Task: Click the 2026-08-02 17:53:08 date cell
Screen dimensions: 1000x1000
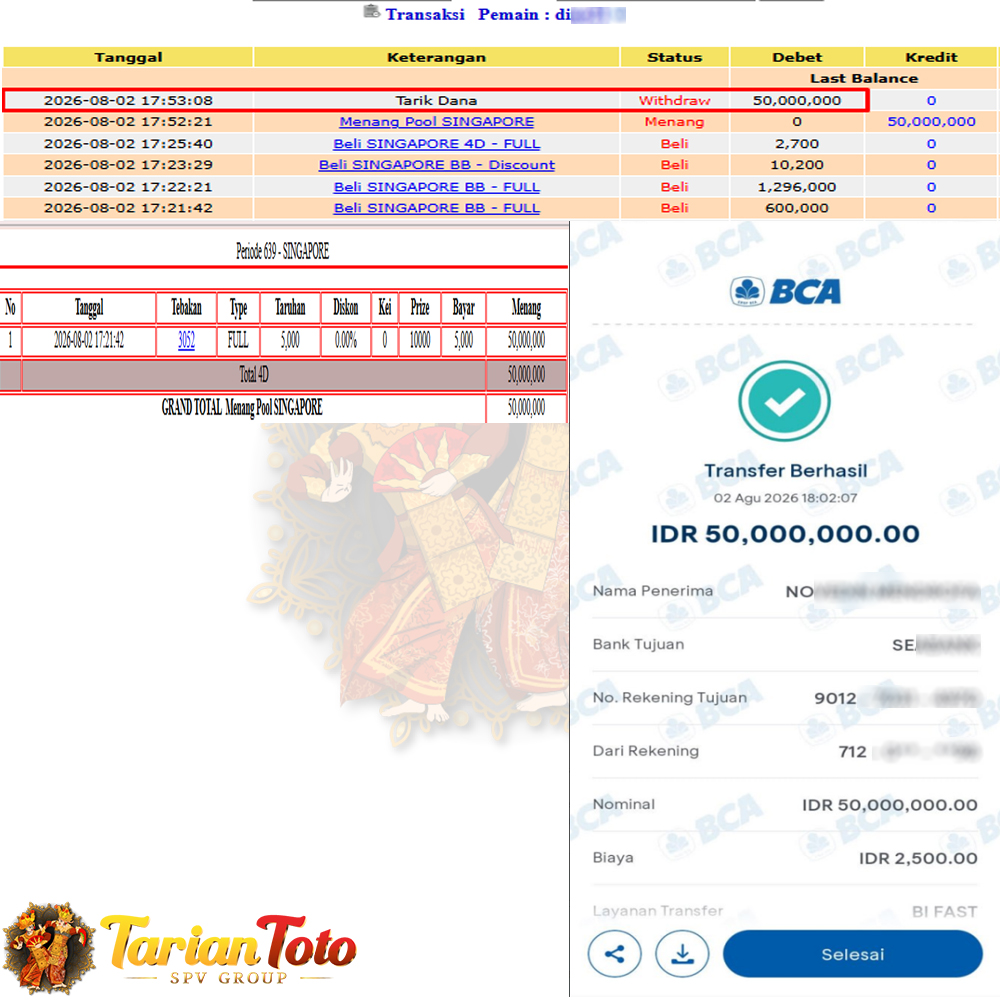Action: pyautogui.click(x=128, y=100)
